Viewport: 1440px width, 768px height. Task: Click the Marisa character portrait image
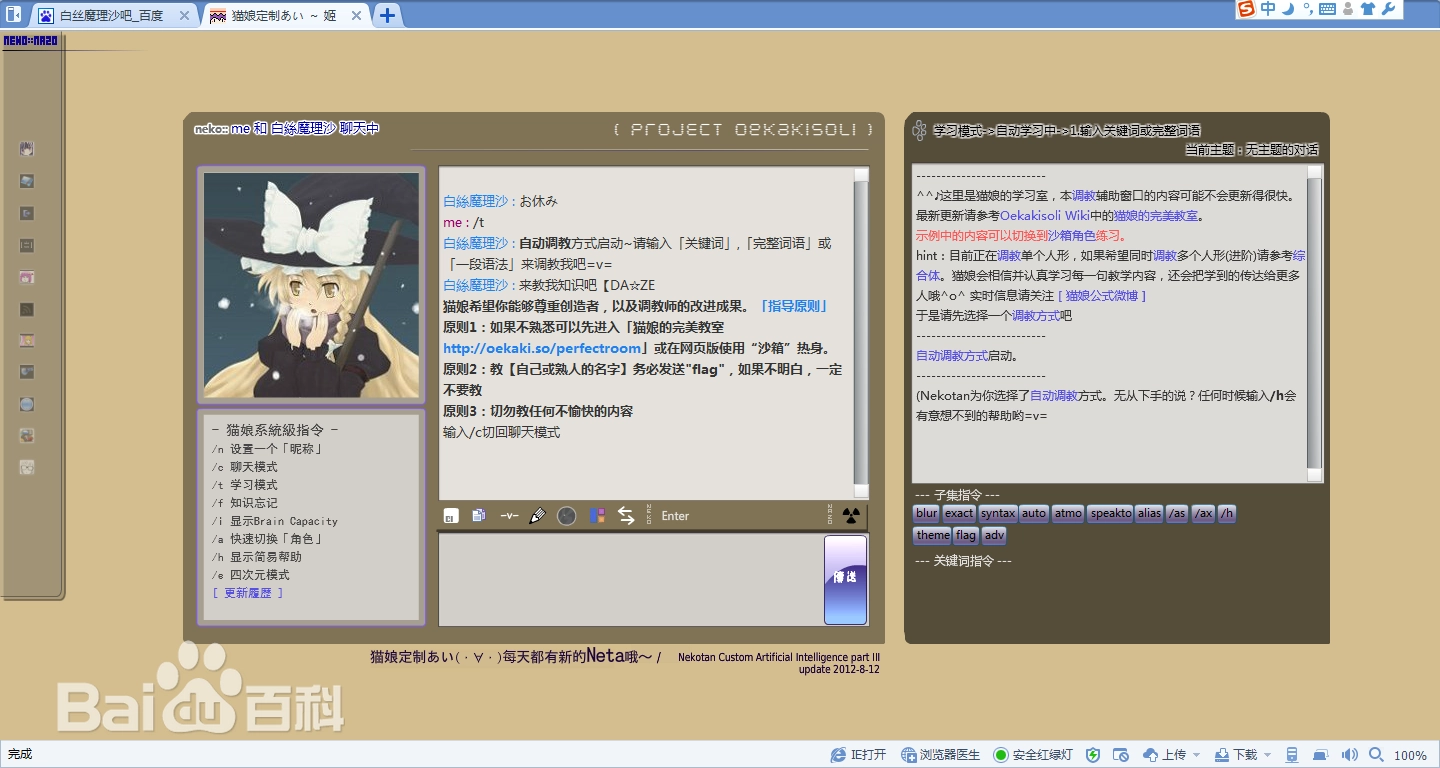(312, 285)
